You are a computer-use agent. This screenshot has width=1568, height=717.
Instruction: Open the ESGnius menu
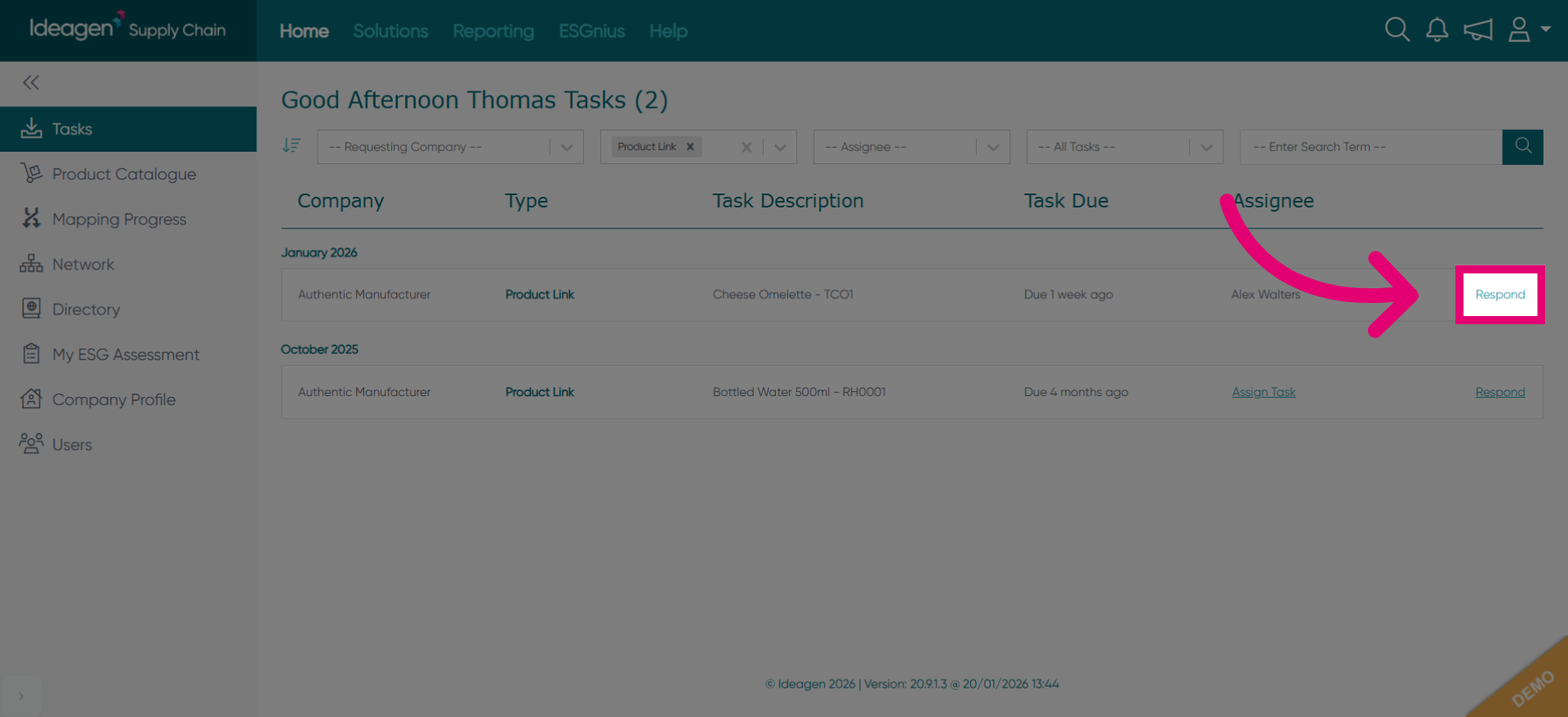click(591, 31)
